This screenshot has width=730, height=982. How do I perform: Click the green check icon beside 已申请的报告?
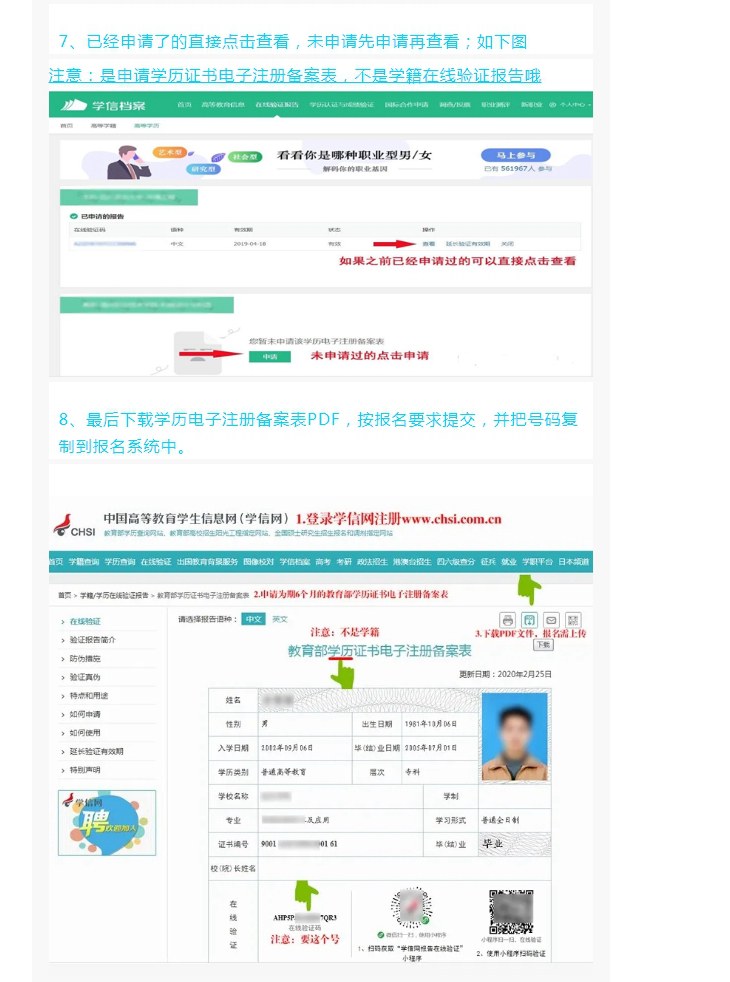tap(73, 216)
